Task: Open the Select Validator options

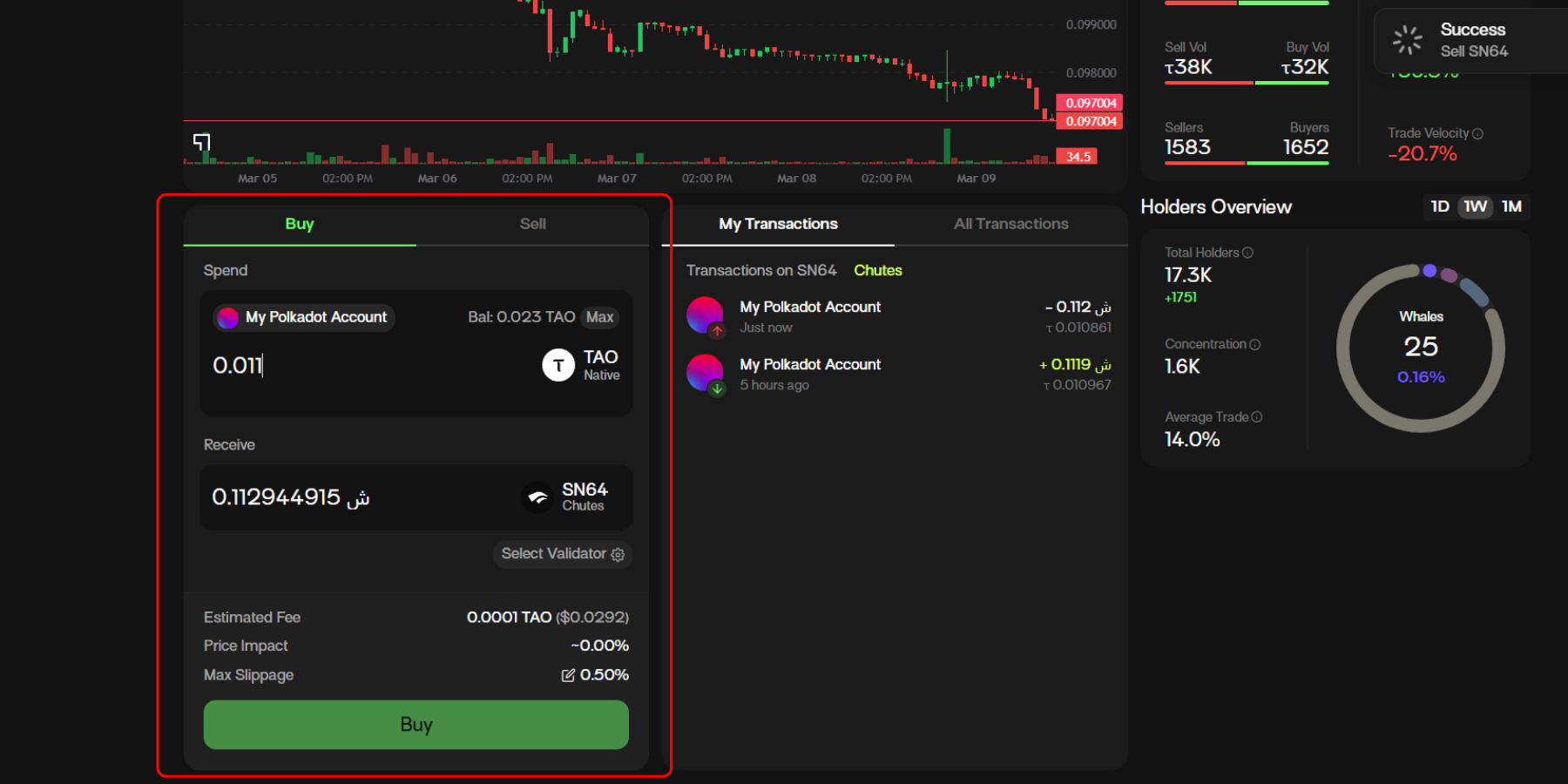Action: [563, 554]
